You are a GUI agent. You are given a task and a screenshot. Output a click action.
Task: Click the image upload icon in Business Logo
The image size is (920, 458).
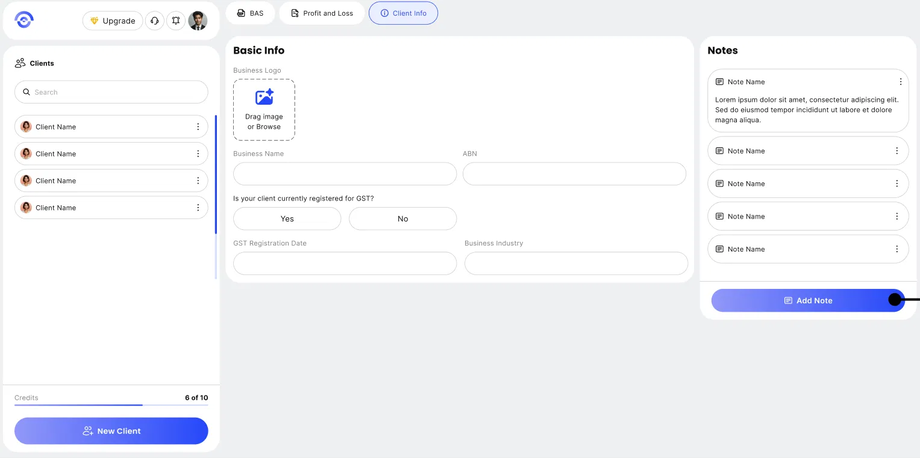(264, 98)
